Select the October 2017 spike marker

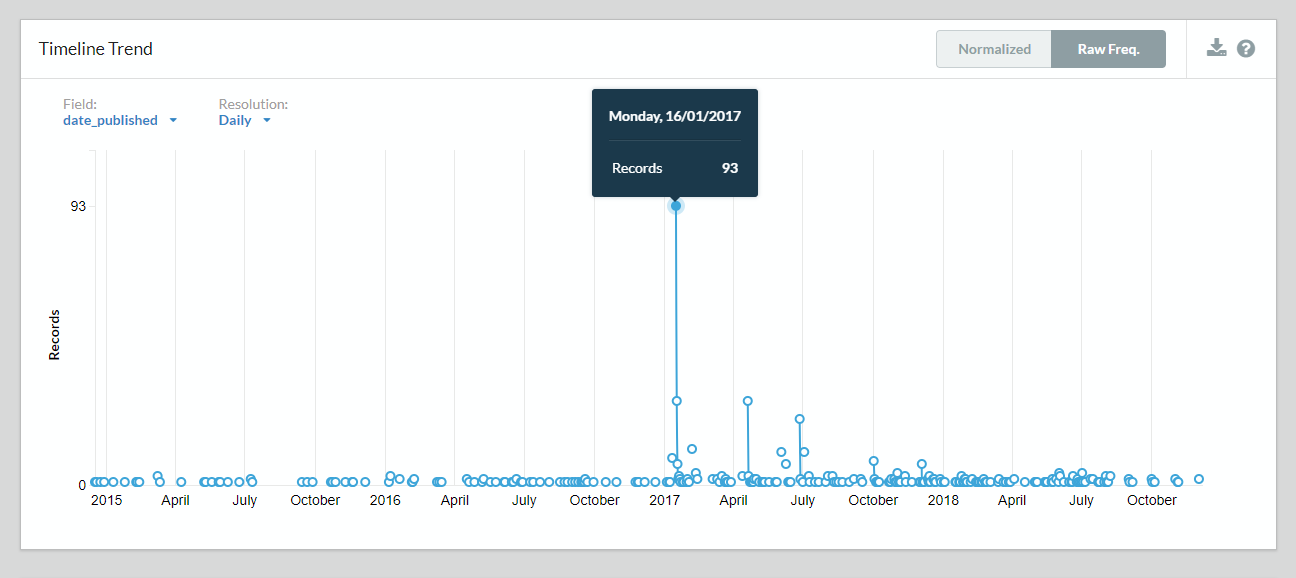(873, 461)
